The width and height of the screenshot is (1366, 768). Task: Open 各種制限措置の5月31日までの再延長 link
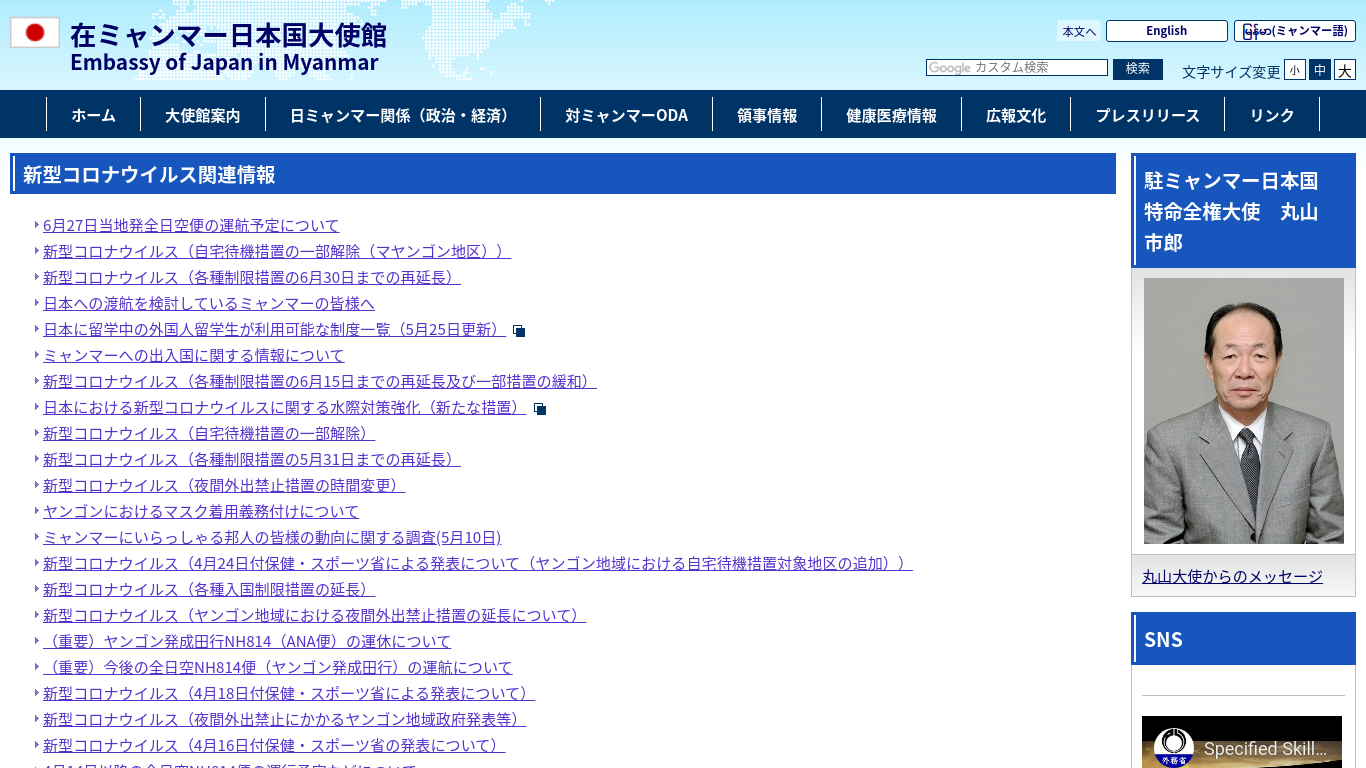[x=252, y=460]
